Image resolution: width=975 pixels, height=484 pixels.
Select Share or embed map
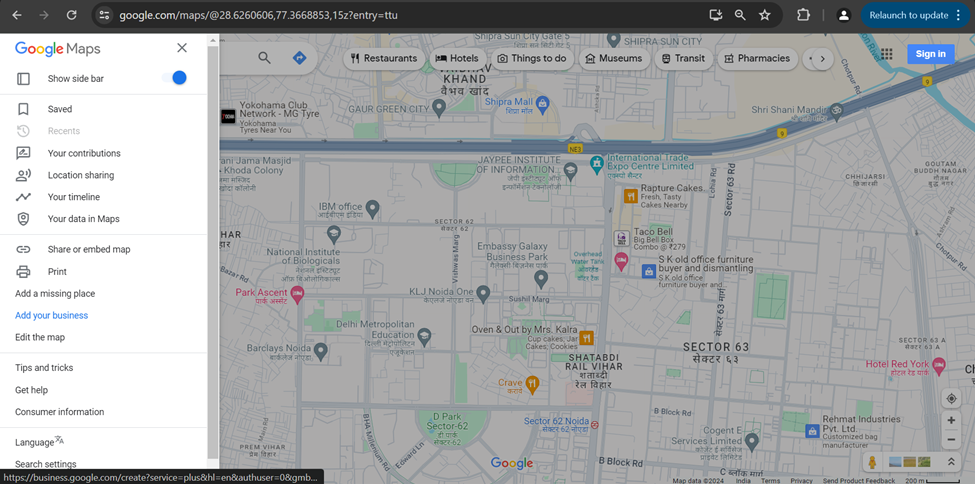click(89, 249)
